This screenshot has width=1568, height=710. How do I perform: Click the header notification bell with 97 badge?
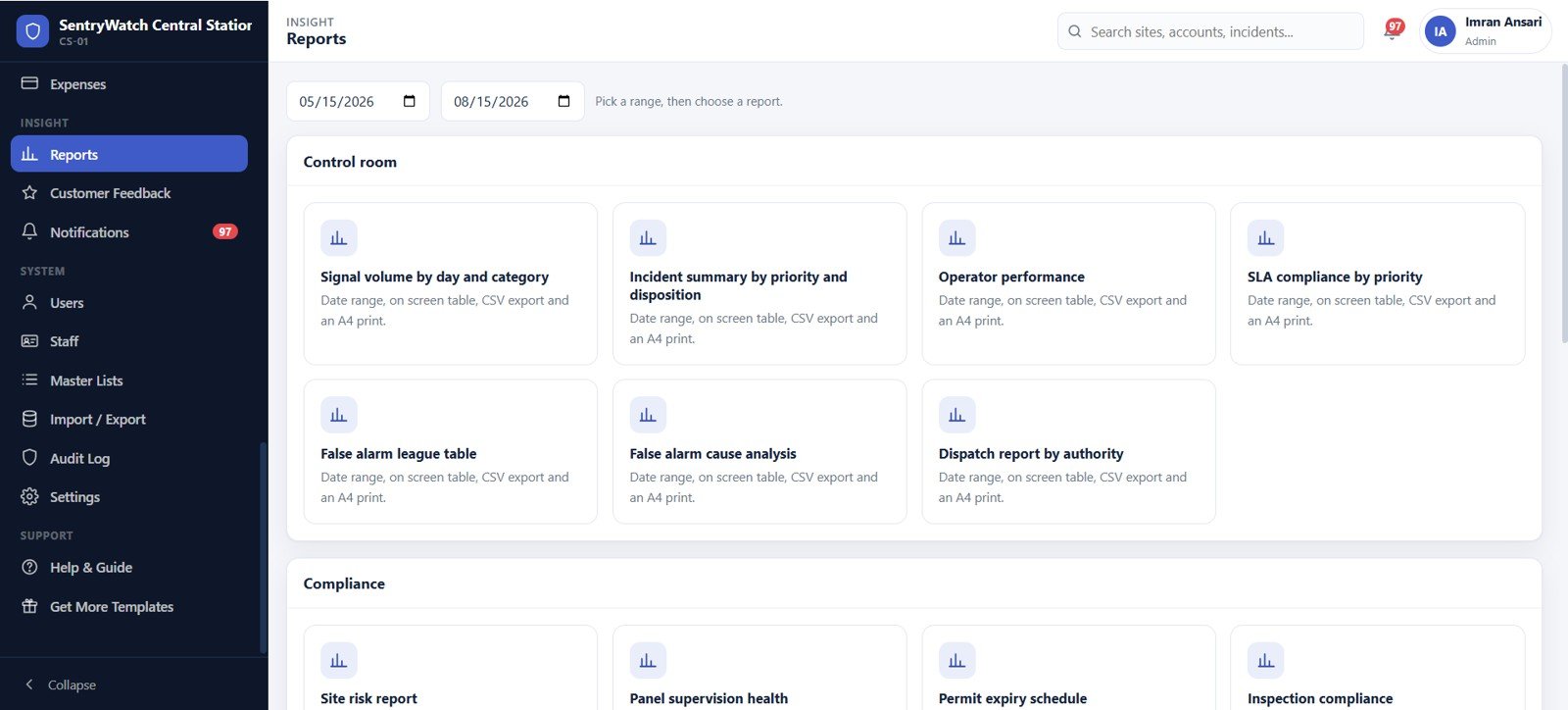click(1393, 30)
